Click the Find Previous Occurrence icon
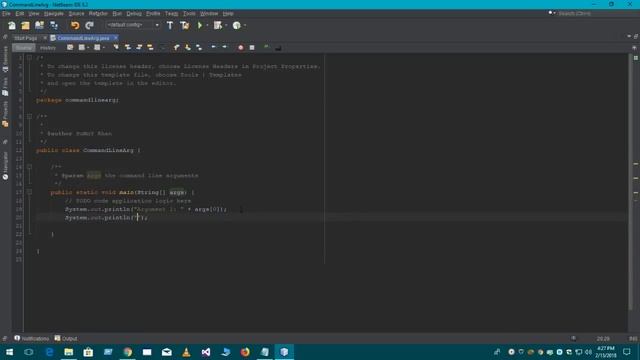This screenshot has width=640, height=360. click(x=128, y=48)
